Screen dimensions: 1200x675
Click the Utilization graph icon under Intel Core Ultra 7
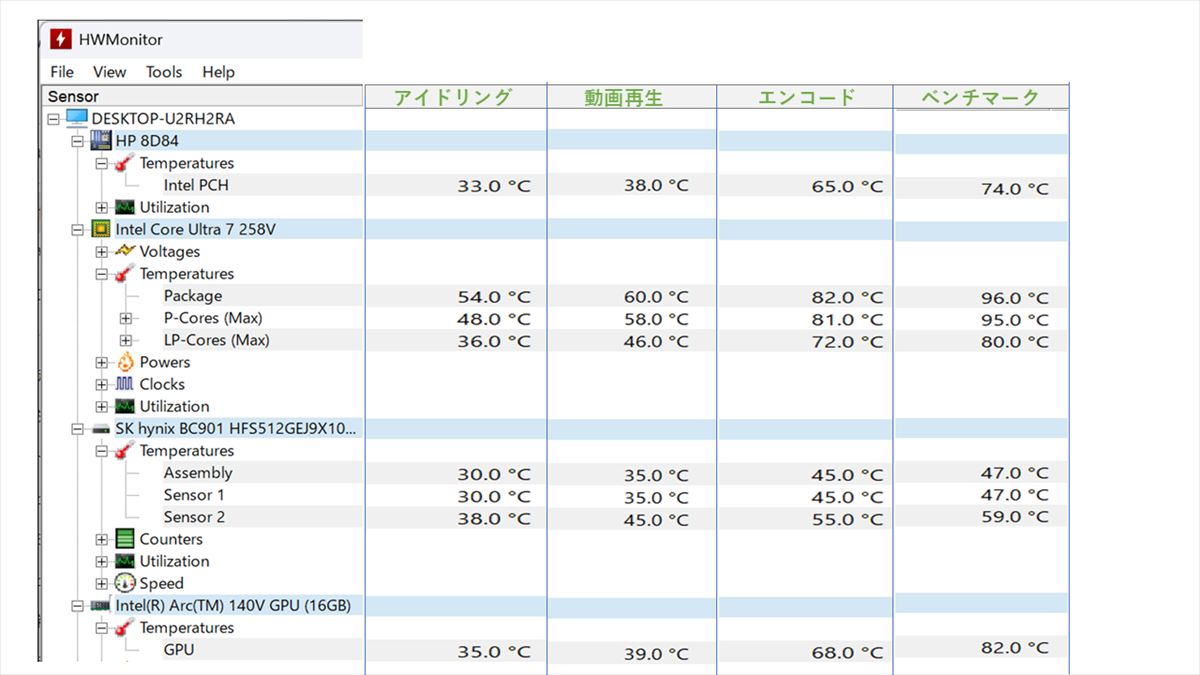pos(125,406)
